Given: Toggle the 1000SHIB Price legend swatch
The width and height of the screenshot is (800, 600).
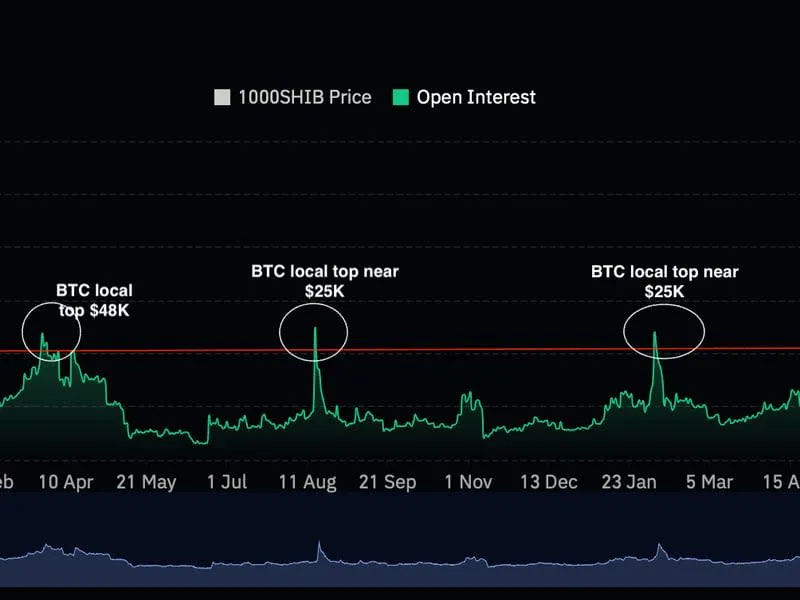Looking at the screenshot, I should [221, 97].
